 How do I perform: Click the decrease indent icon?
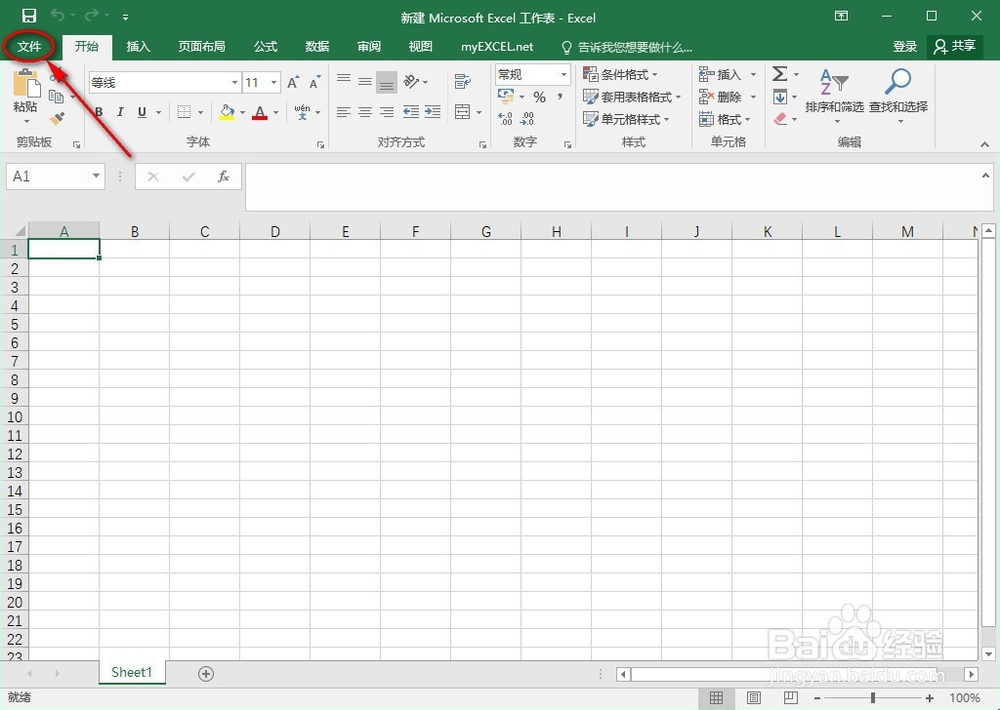tap(411, 112)
